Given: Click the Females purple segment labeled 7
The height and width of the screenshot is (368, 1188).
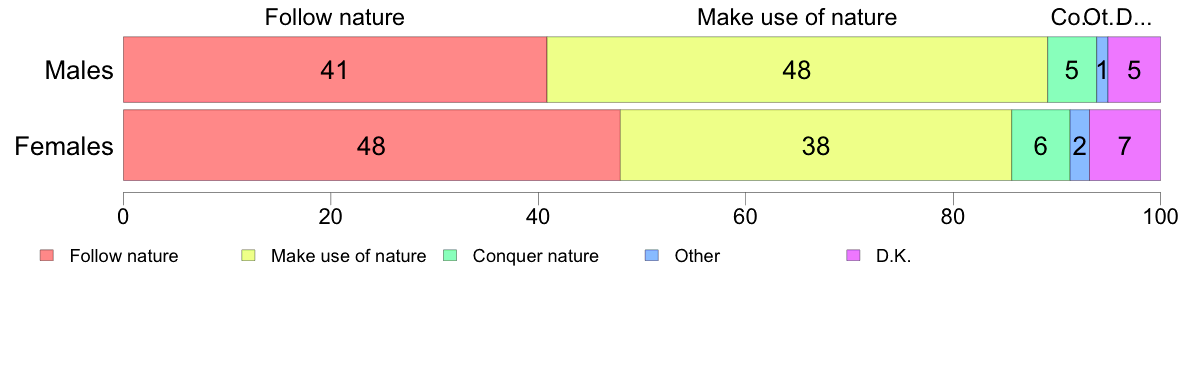Looking at the screenshot, I should [1125, 145].
